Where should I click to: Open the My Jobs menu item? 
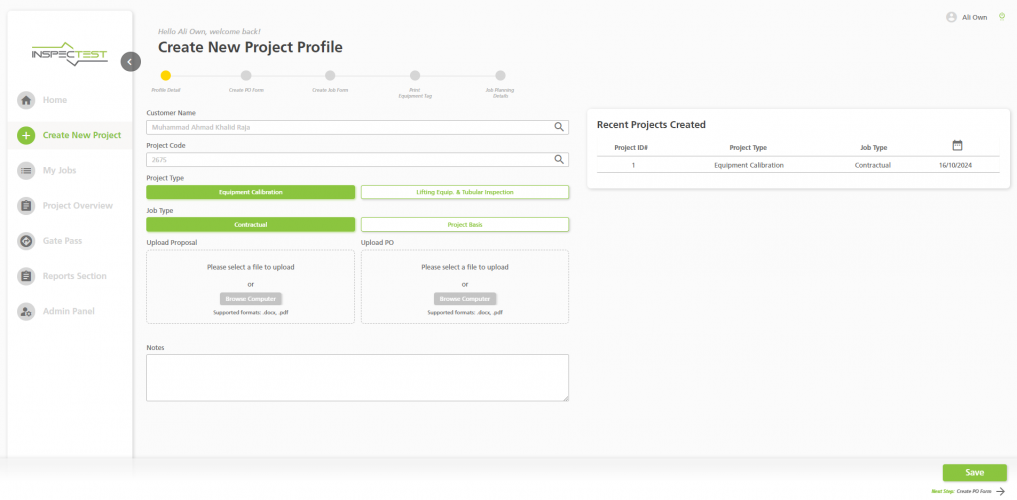pyautogui.click(x=59, y=171)
